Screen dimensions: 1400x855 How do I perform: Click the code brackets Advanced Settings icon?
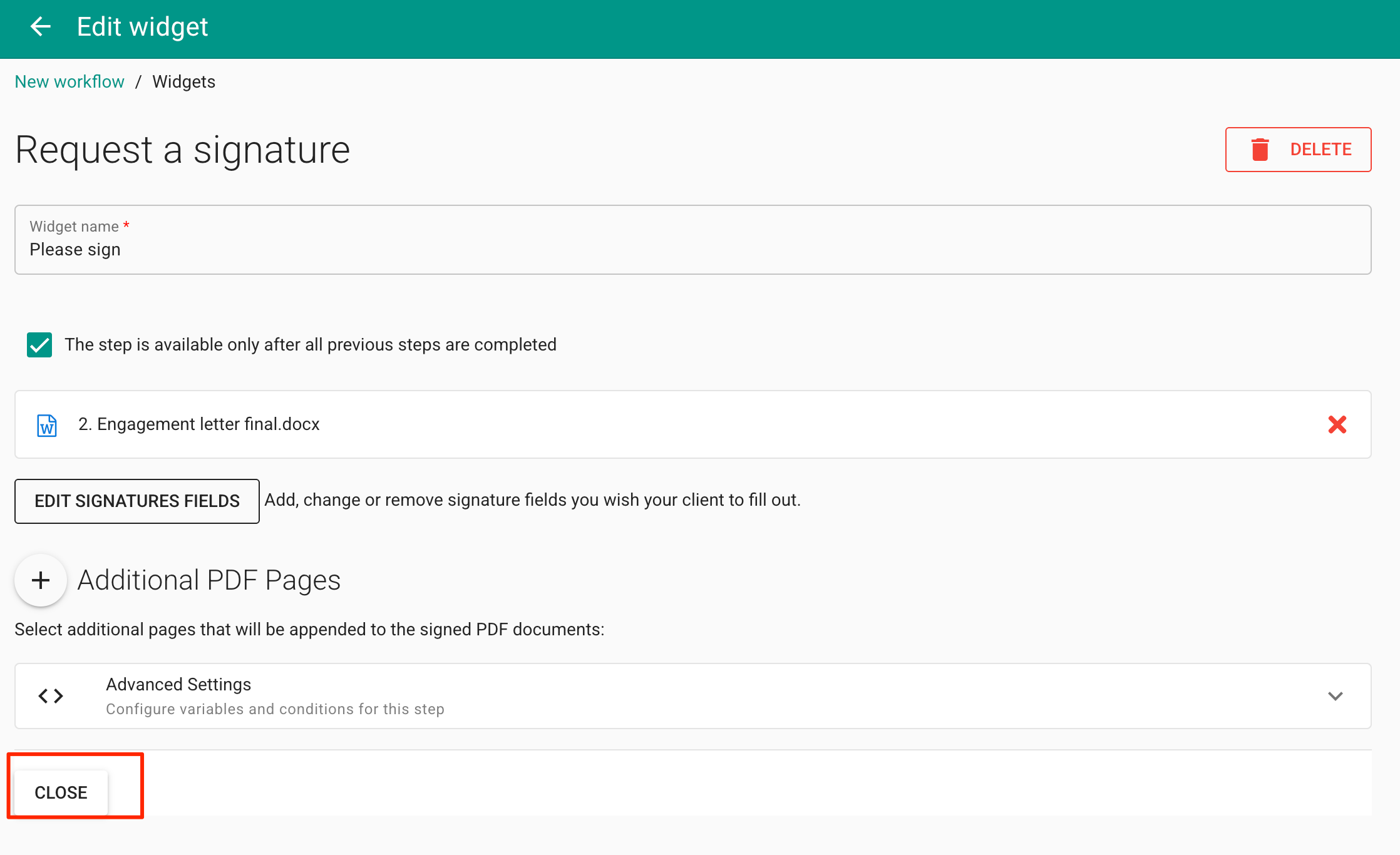(51, 696)
